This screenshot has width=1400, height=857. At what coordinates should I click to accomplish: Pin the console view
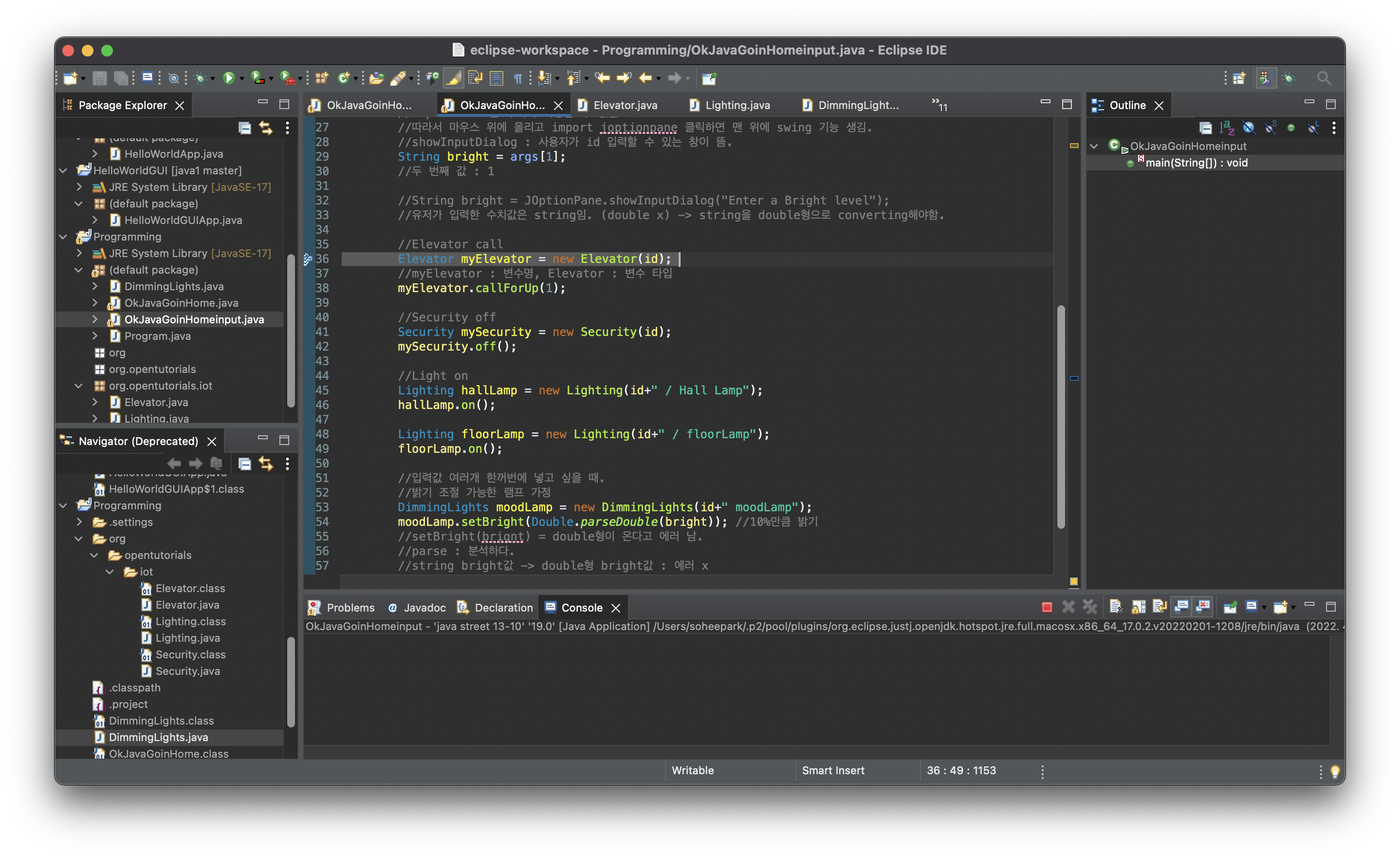pyautogui.click(x=1230, y=607)
